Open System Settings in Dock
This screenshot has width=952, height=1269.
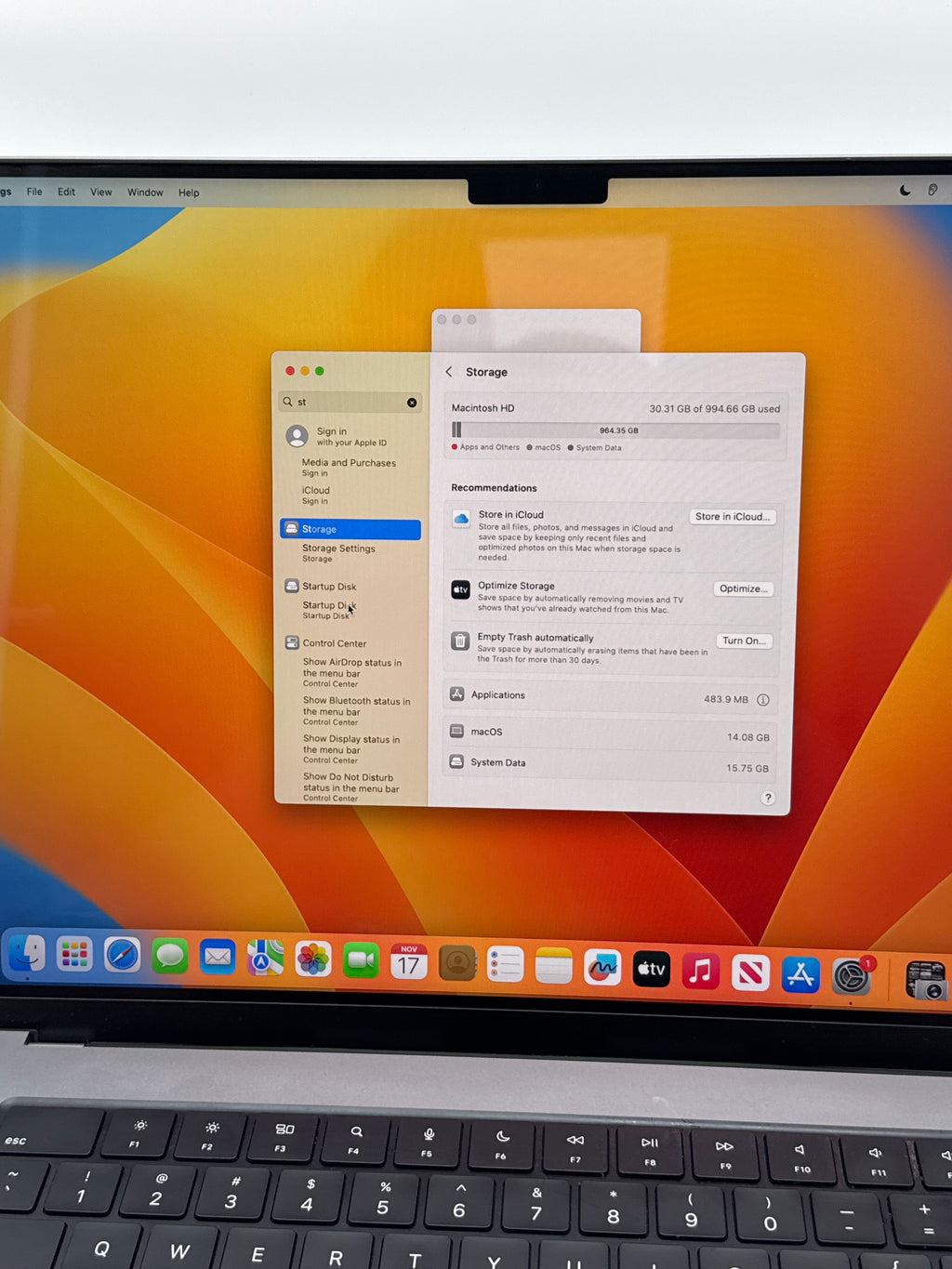tap(851, 977)
